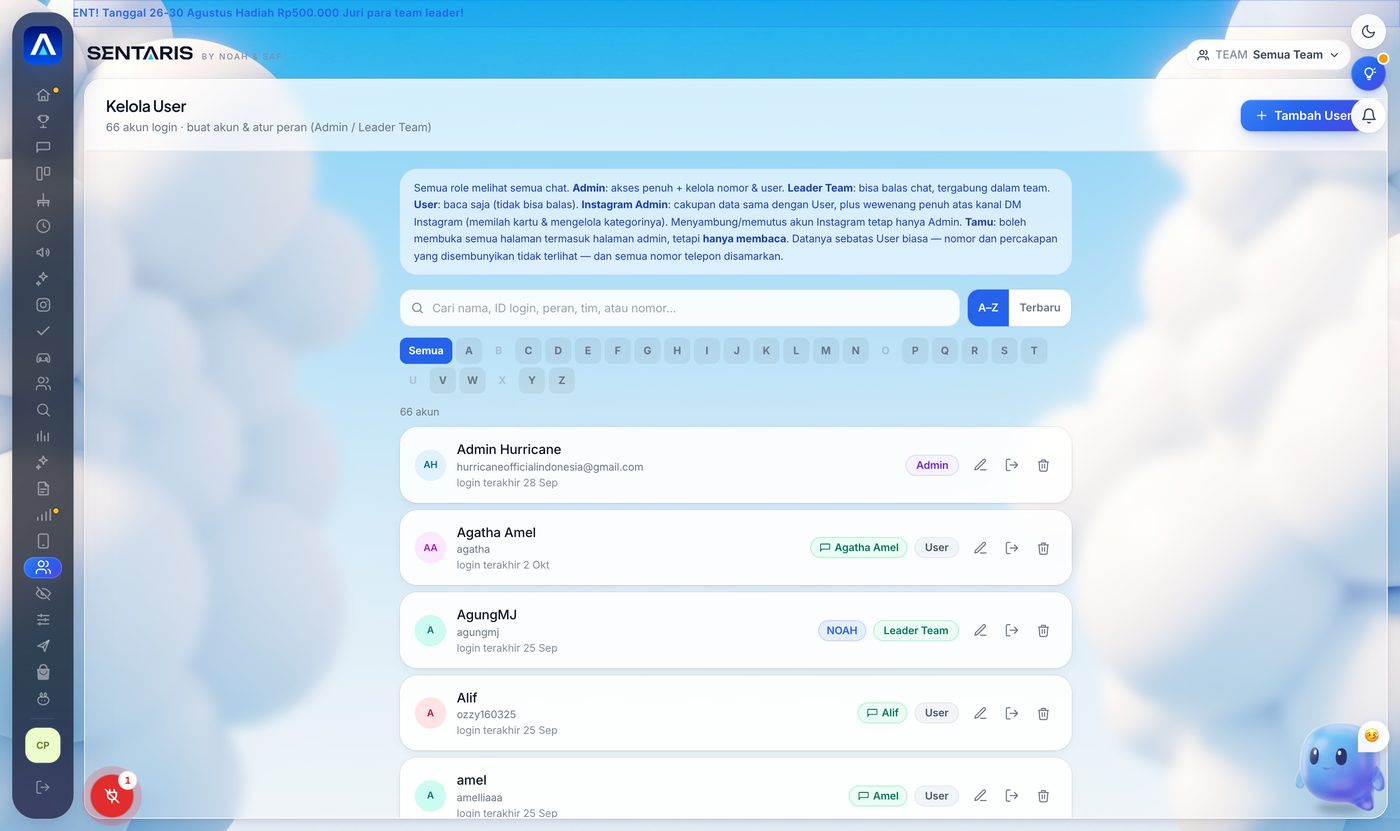1400x831 pixels.
Task: Open the kanban board icon in the sidebar
Action: (x=43, y=173)
